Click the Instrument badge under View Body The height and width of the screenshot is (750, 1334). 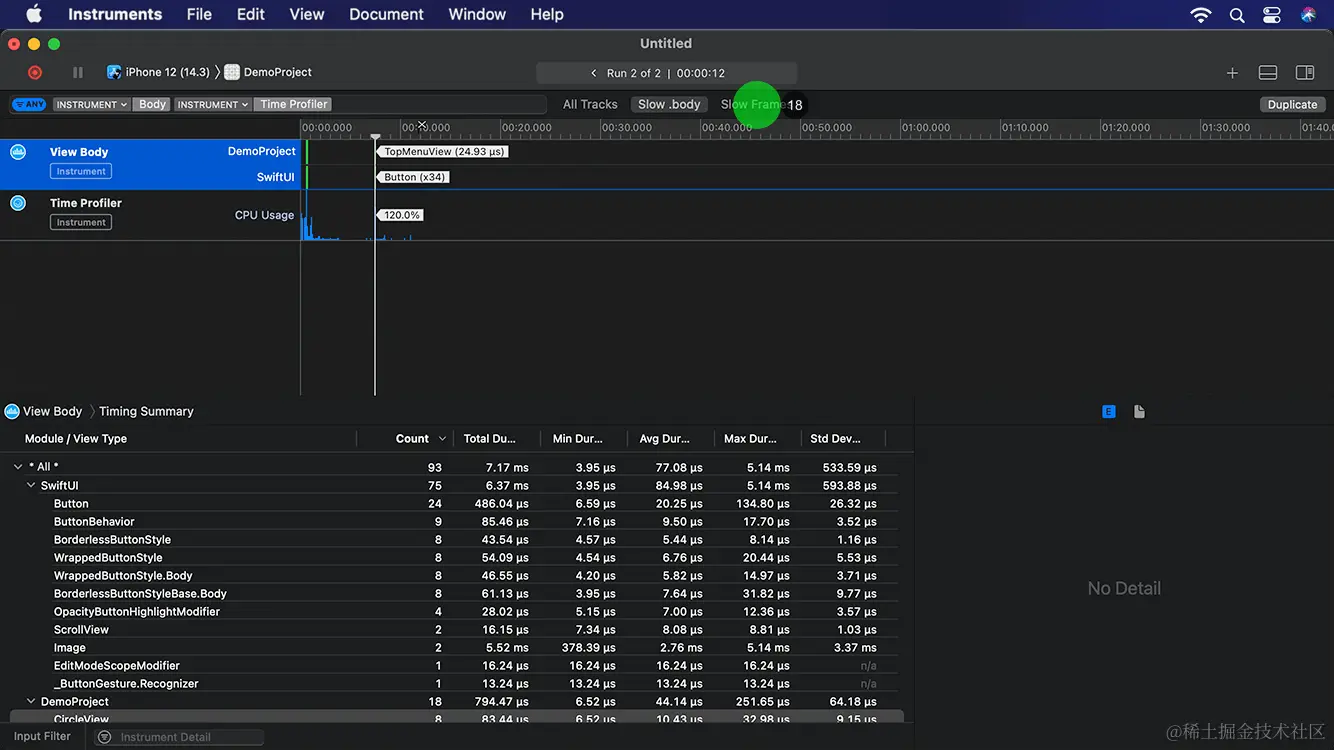coord(81,171)
